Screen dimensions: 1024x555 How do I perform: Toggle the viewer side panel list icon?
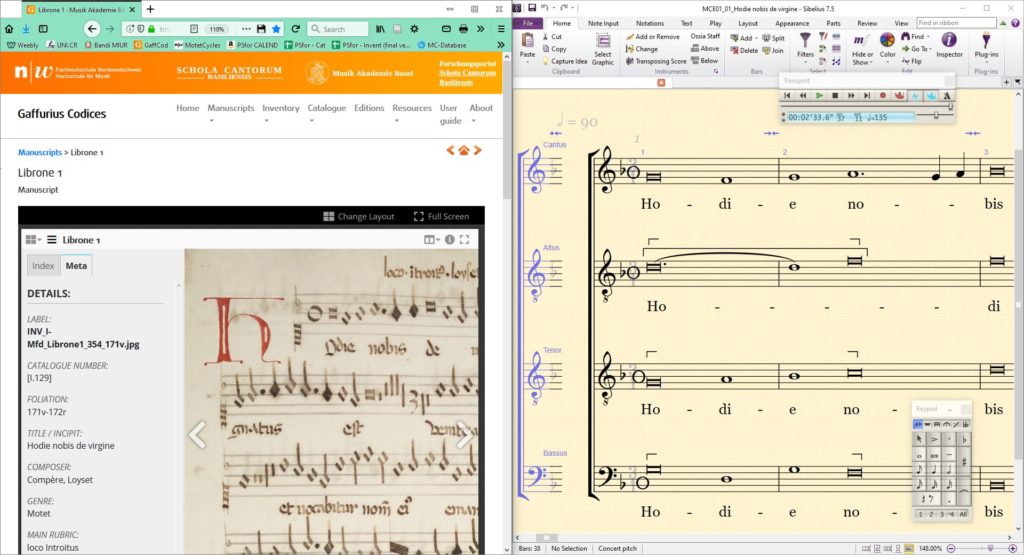pyautogui.click(x=51, y=240)
